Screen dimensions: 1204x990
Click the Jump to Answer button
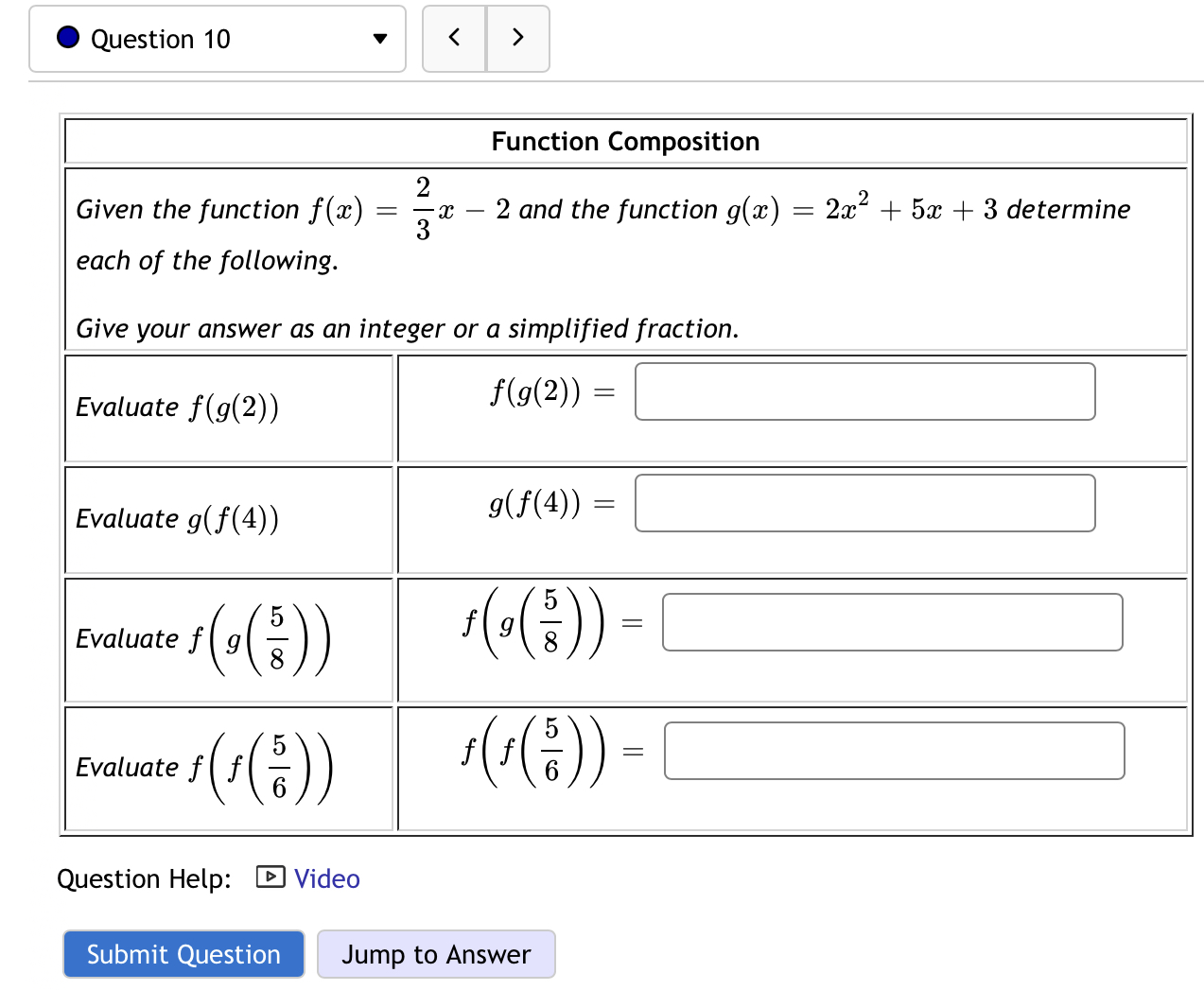tap(436, 954)
